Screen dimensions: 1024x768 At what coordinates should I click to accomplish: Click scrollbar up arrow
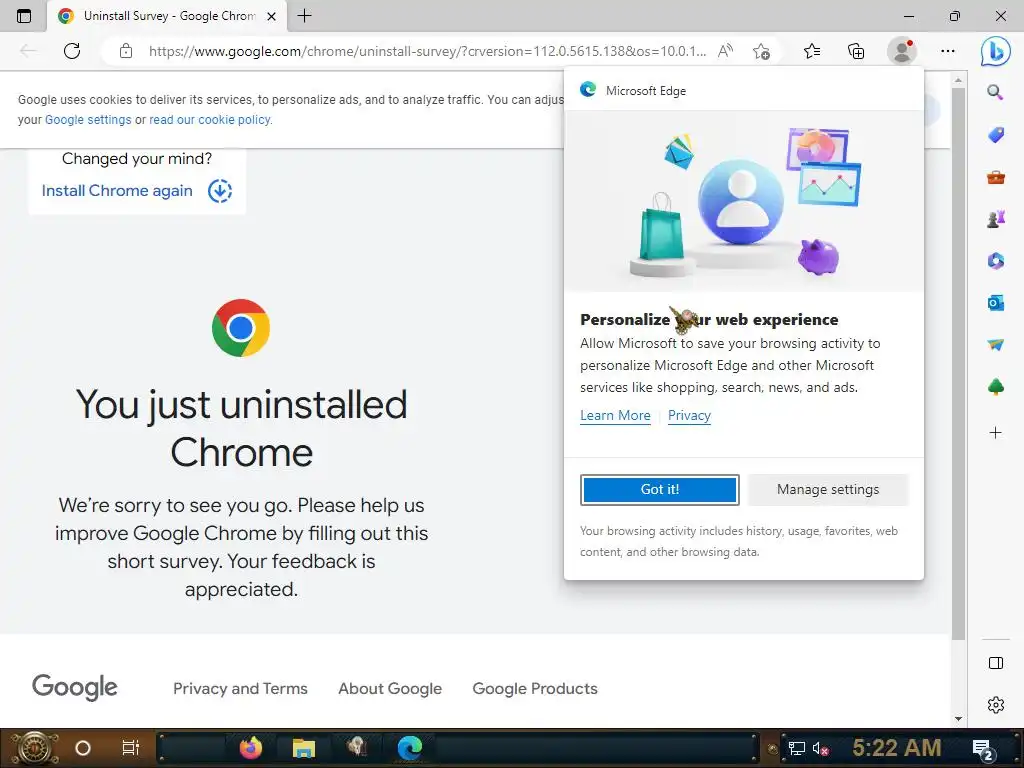pyautogui.click(x=958, y=80)
